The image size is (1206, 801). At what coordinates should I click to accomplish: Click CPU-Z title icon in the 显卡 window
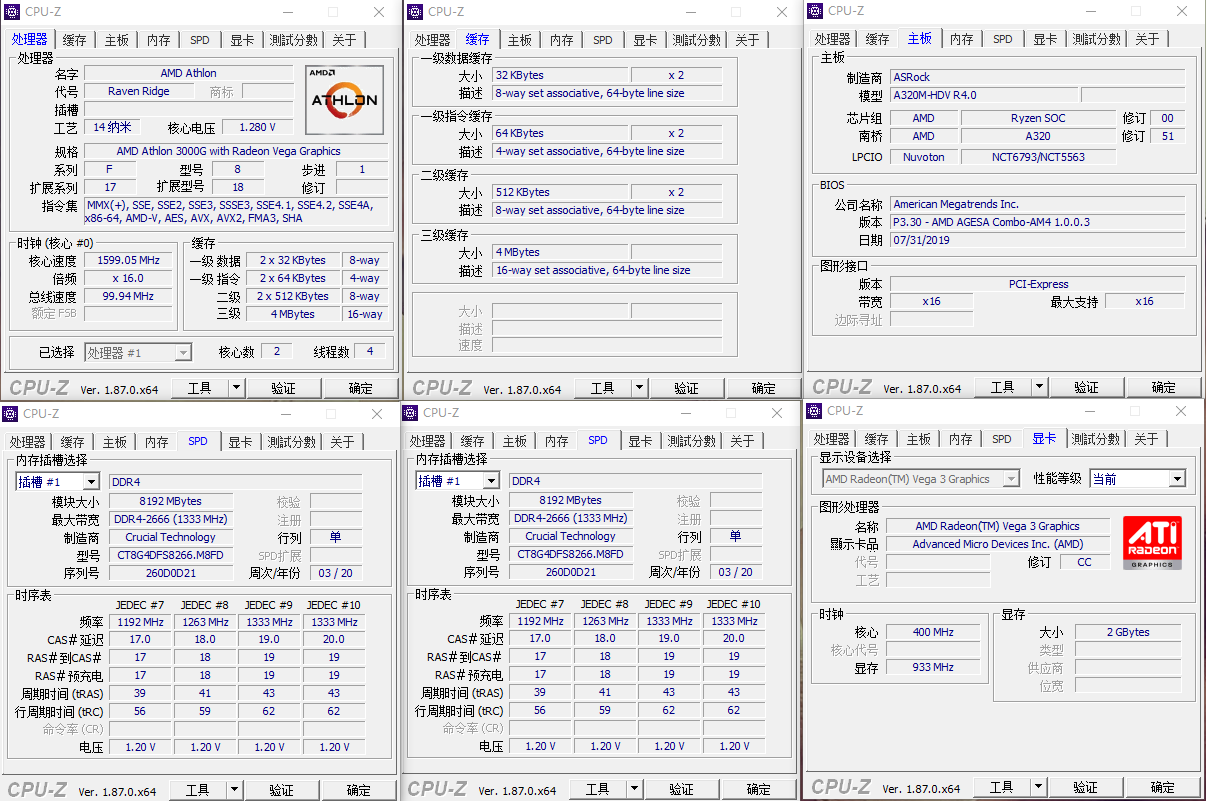point(815,411)
